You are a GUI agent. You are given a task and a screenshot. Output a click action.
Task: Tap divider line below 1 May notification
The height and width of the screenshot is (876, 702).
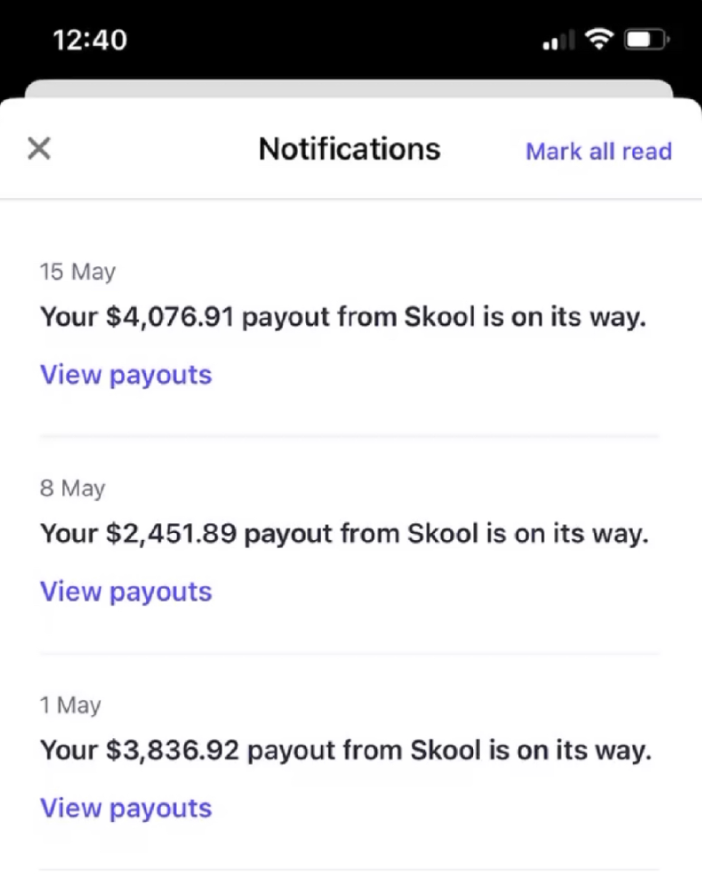coord(349,869)
